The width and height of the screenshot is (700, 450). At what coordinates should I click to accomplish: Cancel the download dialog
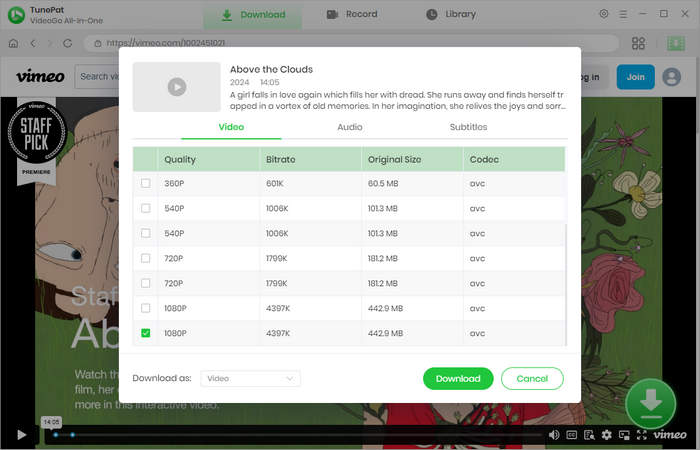pos(532,379)
